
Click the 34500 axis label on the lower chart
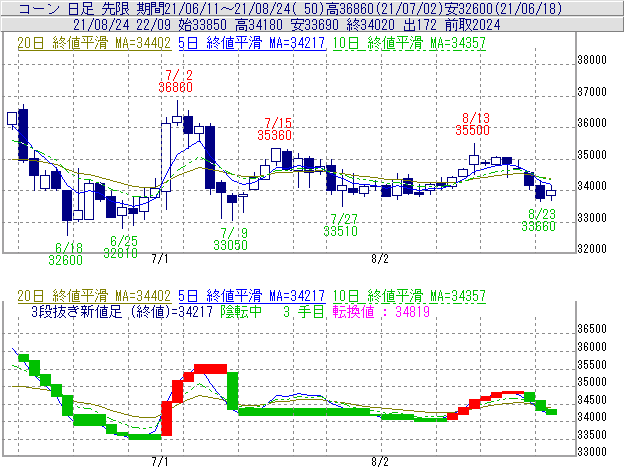coord(592,400)
